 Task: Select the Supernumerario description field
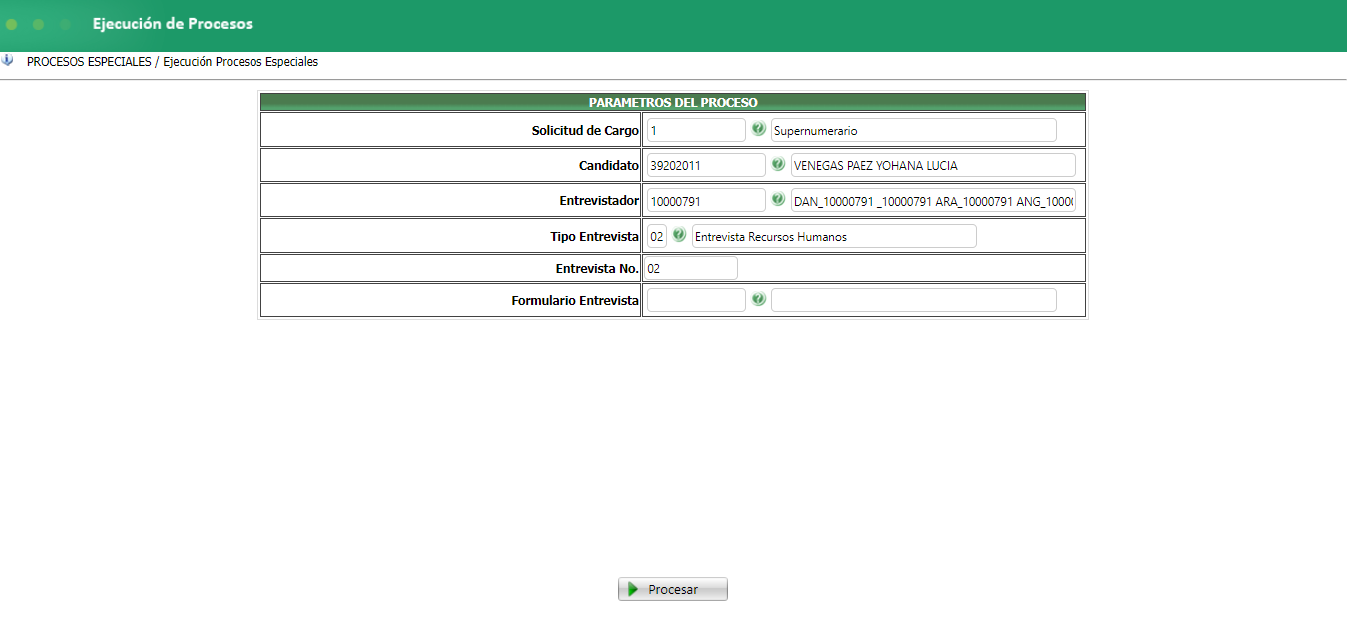pyautogui.click(x=913, y=130)
